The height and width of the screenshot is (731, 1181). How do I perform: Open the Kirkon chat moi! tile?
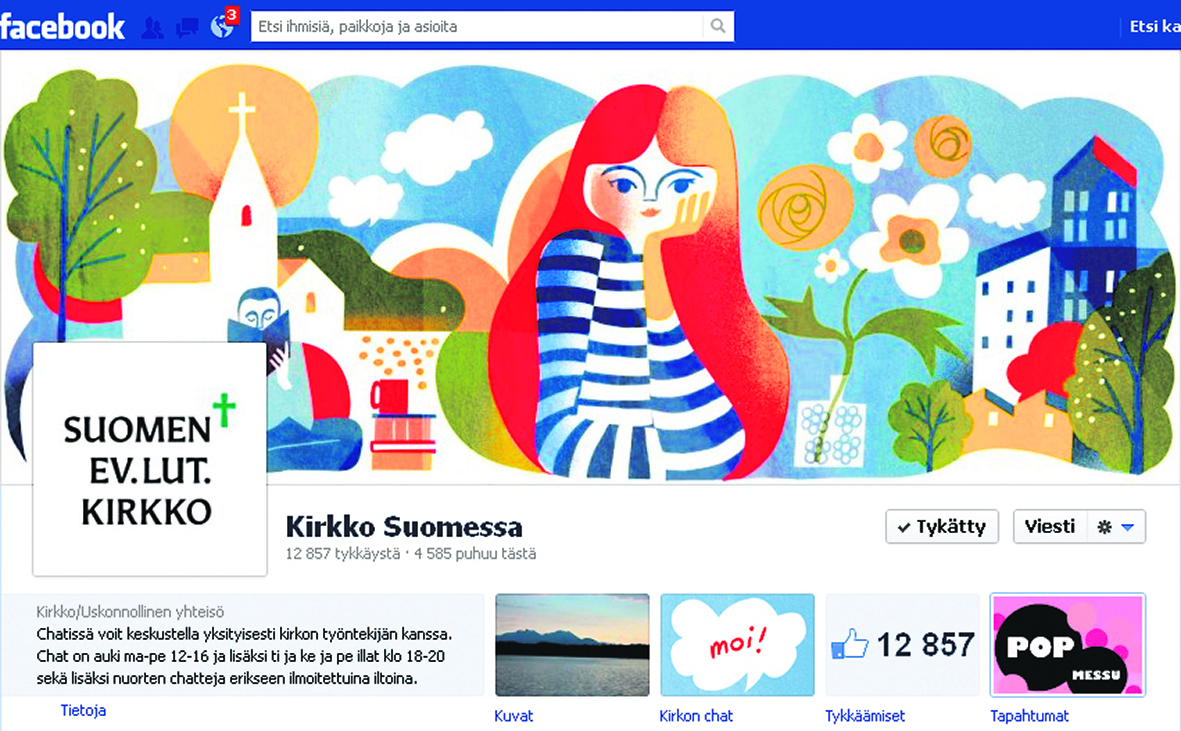(x=737, y=645)
